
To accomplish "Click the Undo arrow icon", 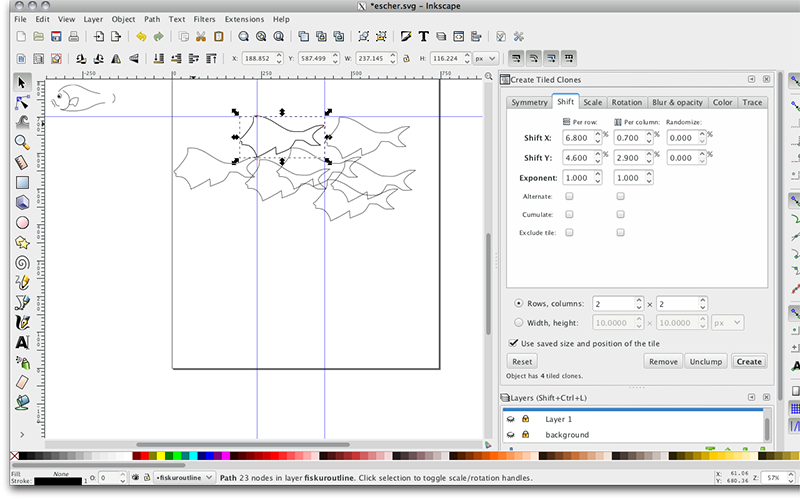I will (x=141, y=37).
